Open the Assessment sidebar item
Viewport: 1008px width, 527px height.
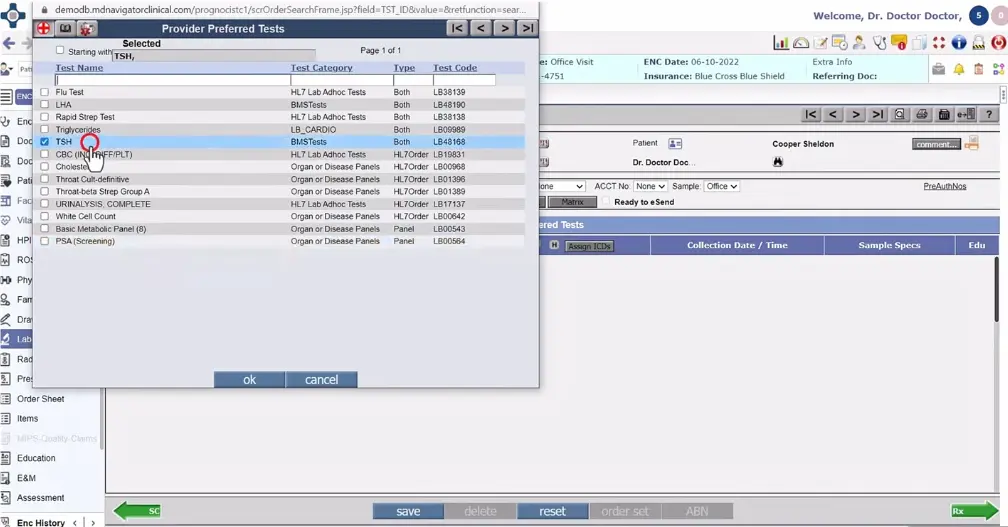click(x=40, y=498)
